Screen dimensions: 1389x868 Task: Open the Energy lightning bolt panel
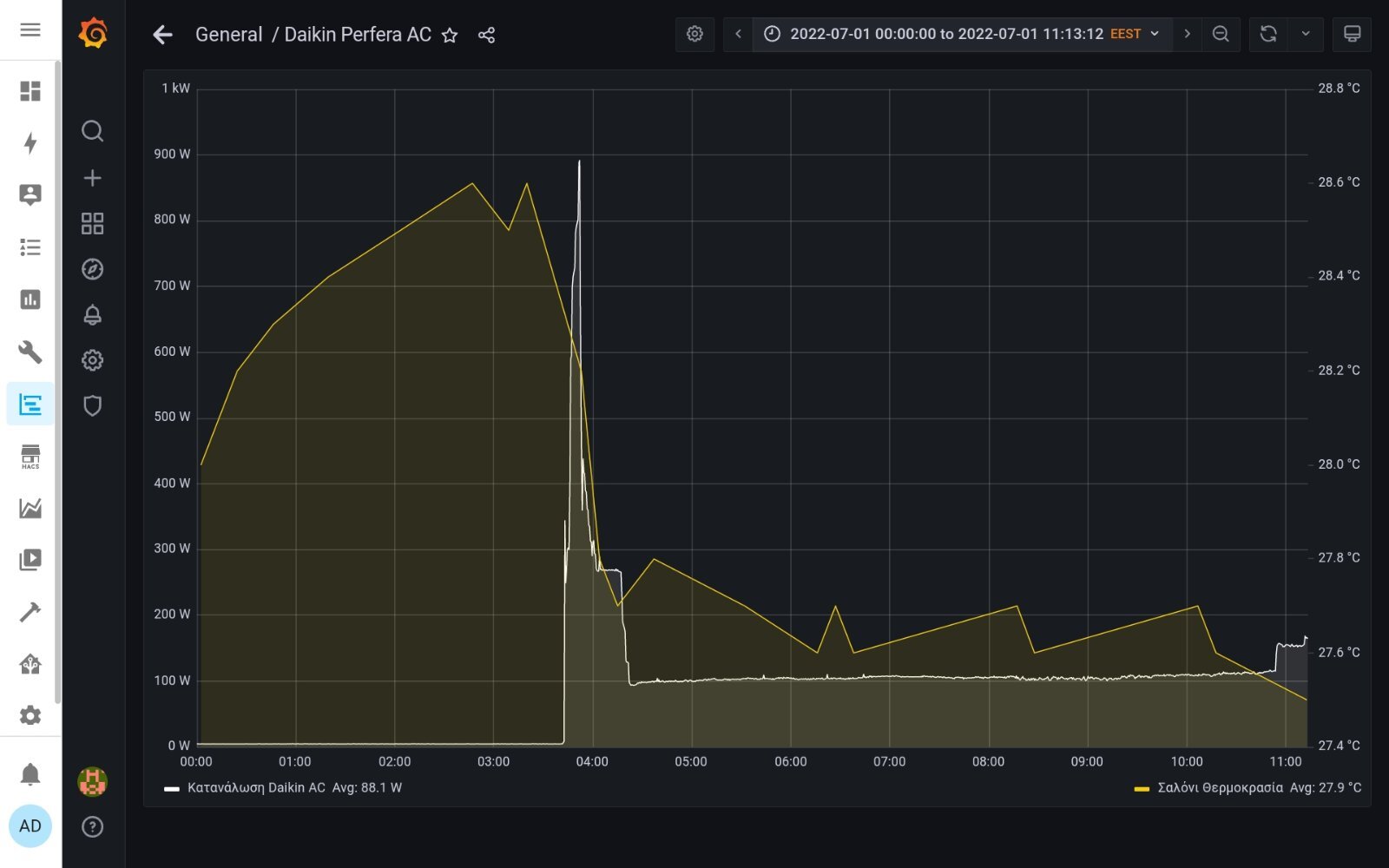coord(30,143)
